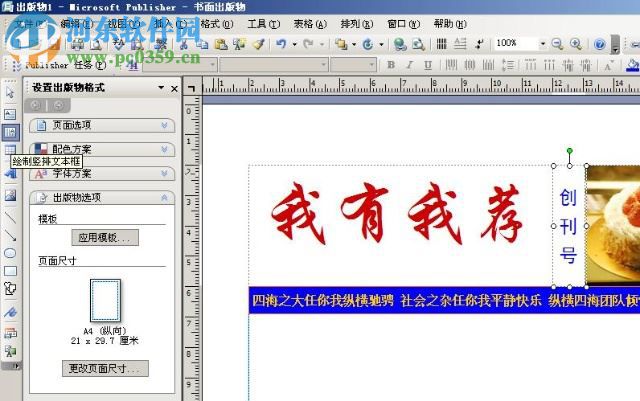Select the Arrow drawing tool
Screen dimensions: 640x401
(x=10, y=235)
